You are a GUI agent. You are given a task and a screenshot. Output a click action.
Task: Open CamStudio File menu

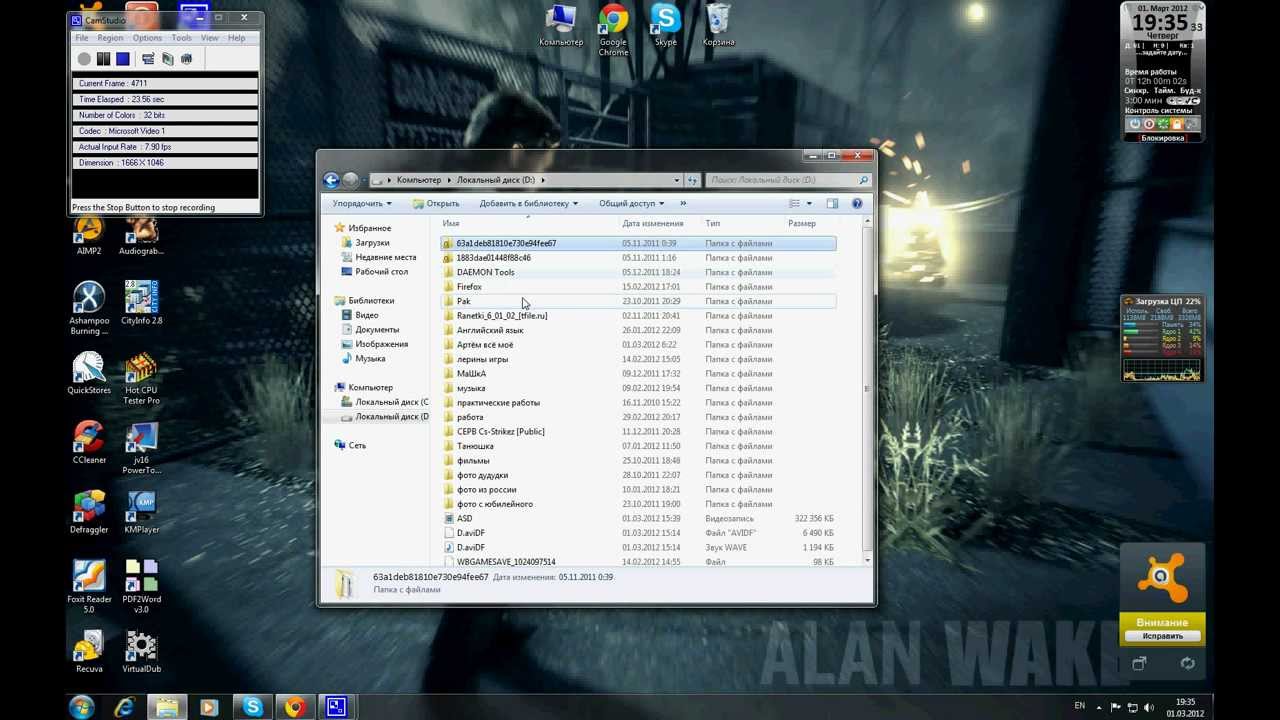(82, 38)
